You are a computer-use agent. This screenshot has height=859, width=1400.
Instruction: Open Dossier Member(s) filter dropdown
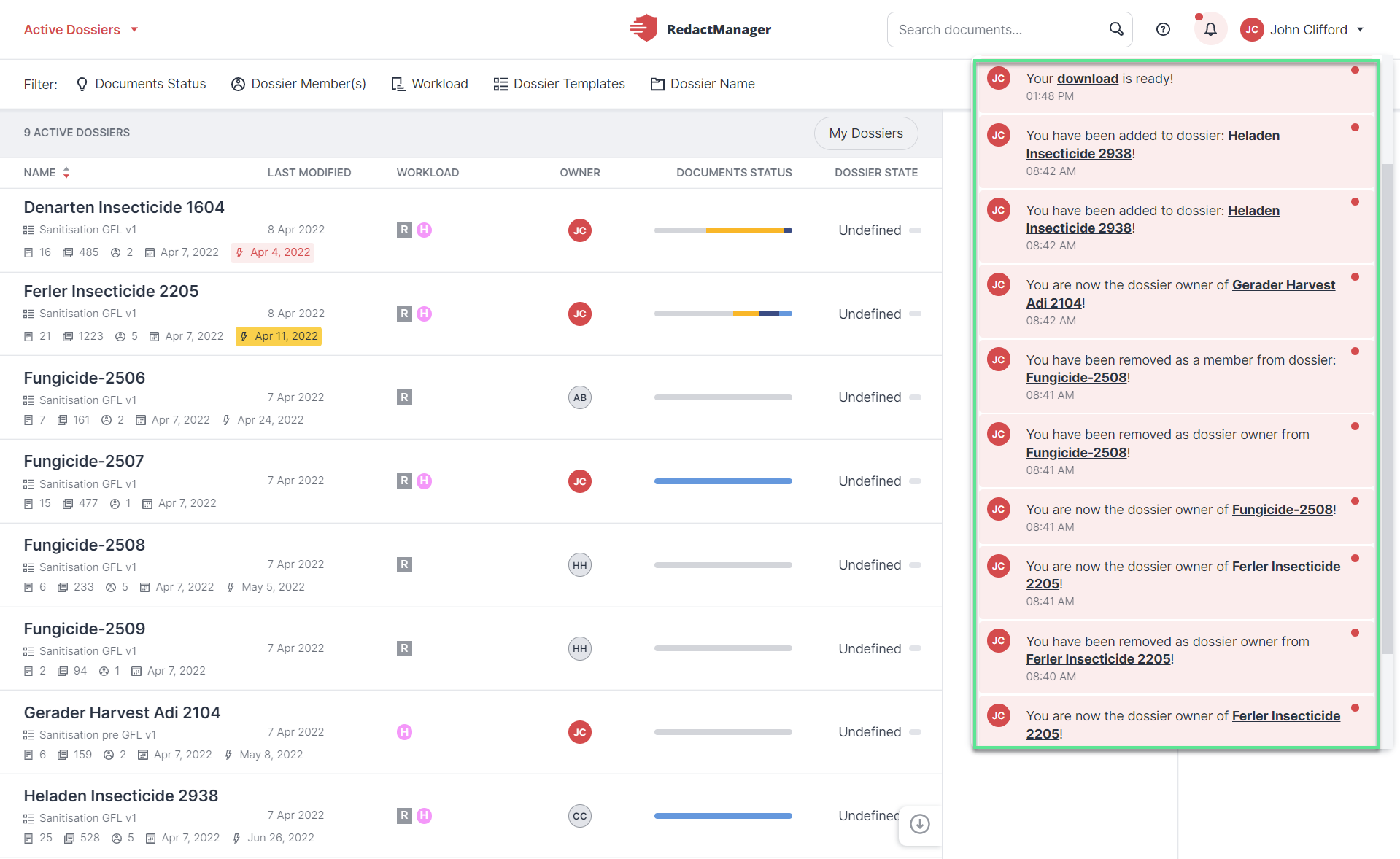click(x=298, y=84)
